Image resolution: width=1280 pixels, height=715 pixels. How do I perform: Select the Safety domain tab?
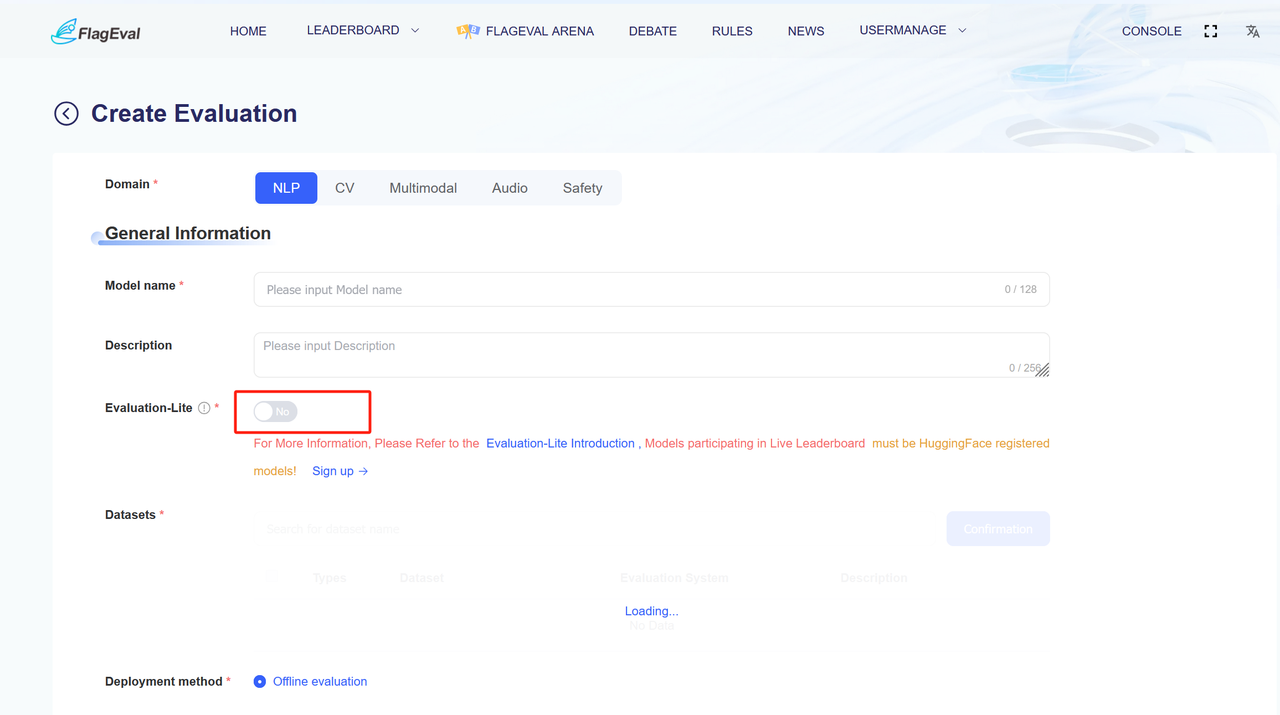[582, 188]
